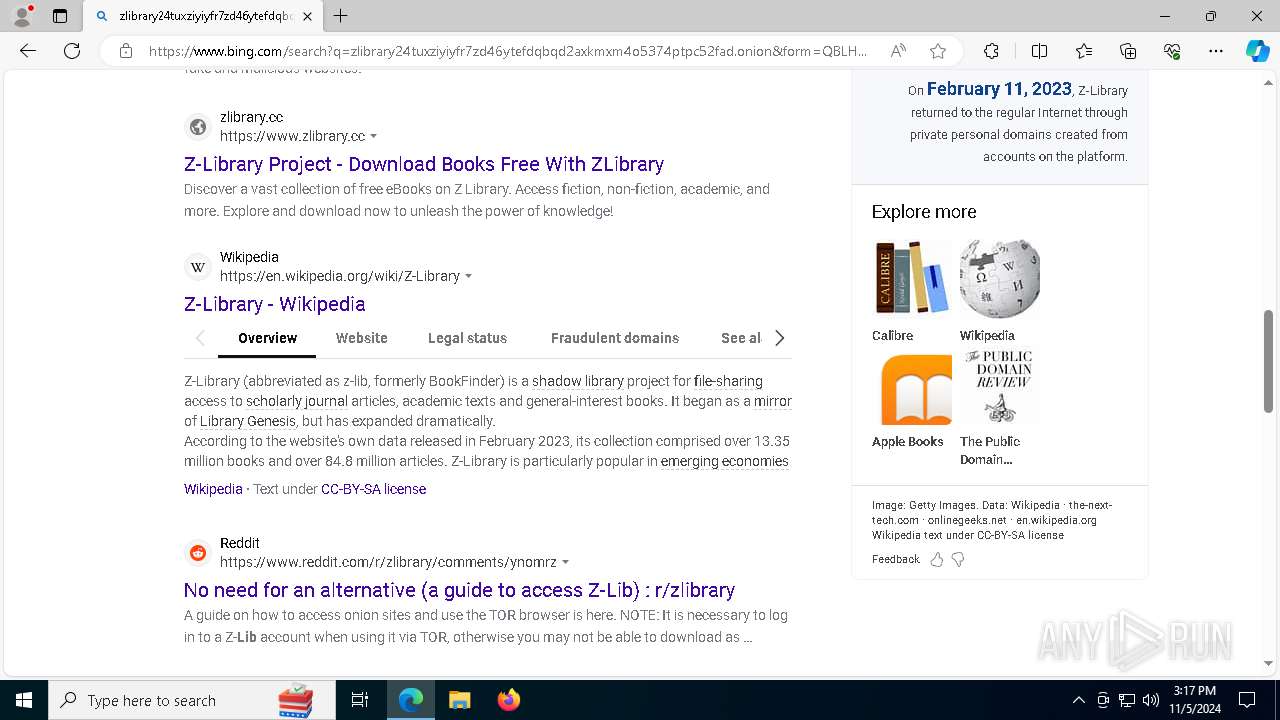Open Z-Library Project download books link

[x=424, y=164]
